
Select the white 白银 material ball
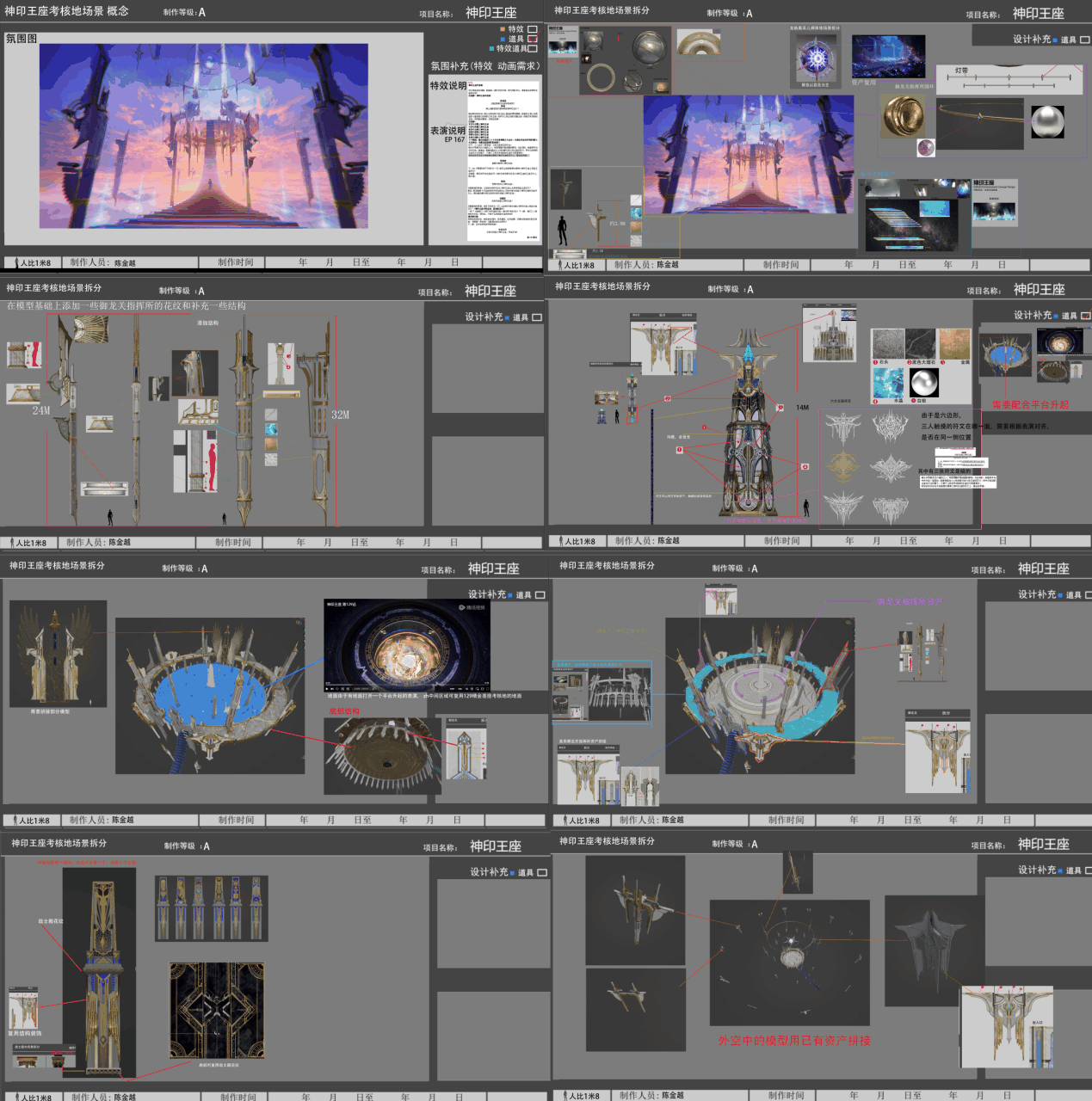pyautogui.click(x=923, y=384)
